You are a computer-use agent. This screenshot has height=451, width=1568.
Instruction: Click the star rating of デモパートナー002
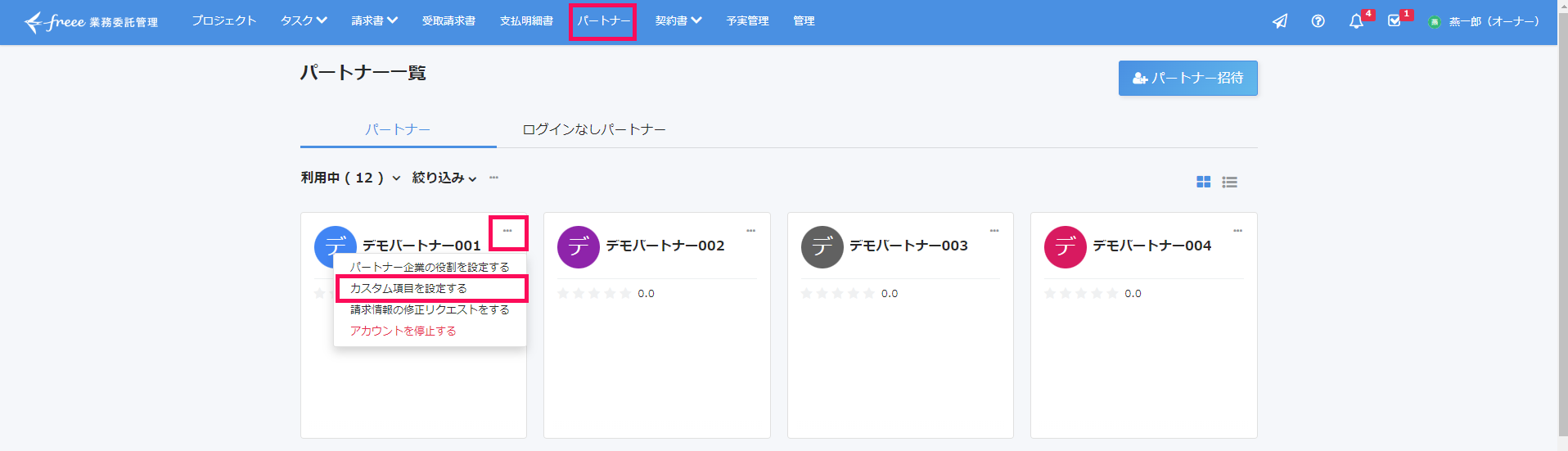point(594,293)
